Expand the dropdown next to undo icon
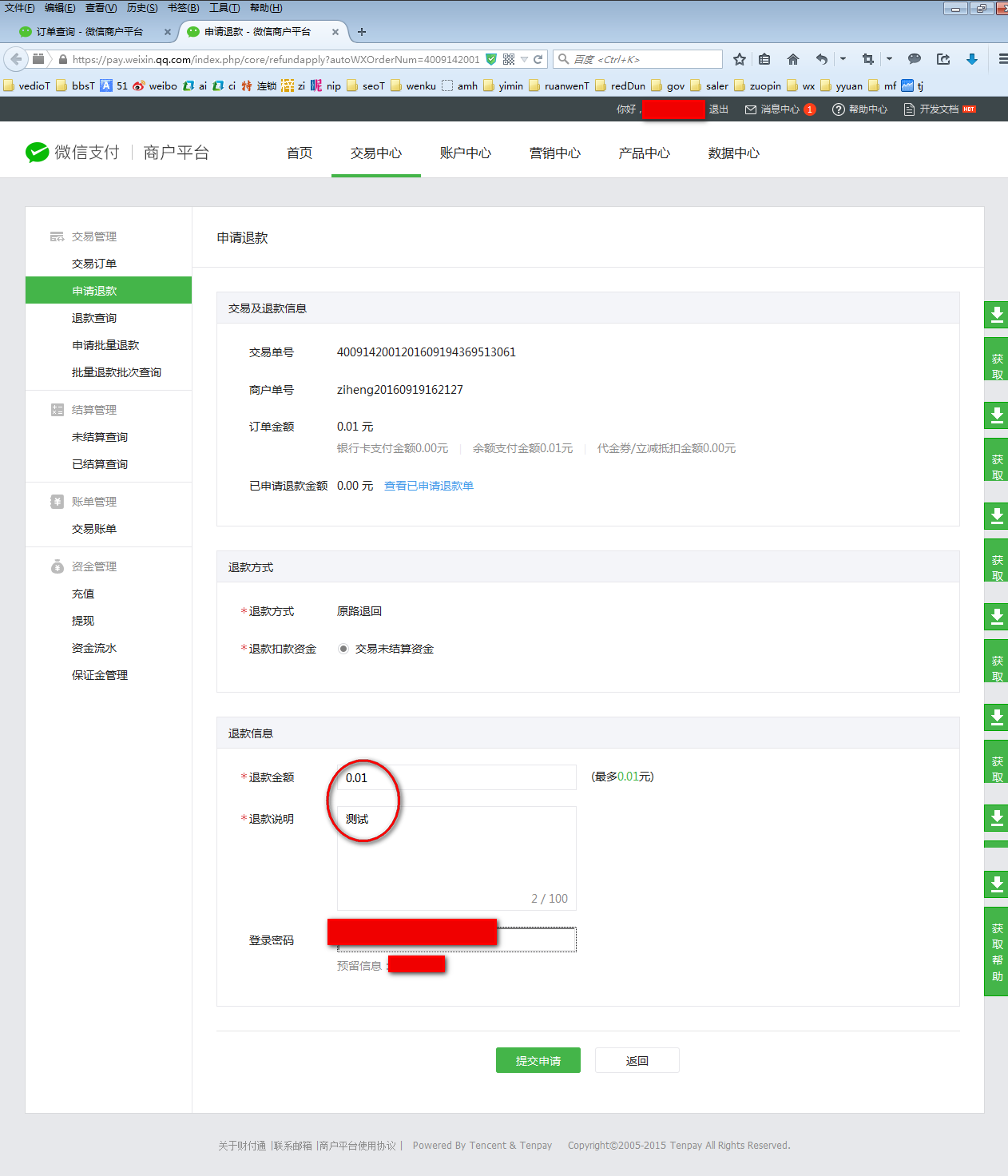This screenshot has width=1008, height=1176. (x=843, y=59)
